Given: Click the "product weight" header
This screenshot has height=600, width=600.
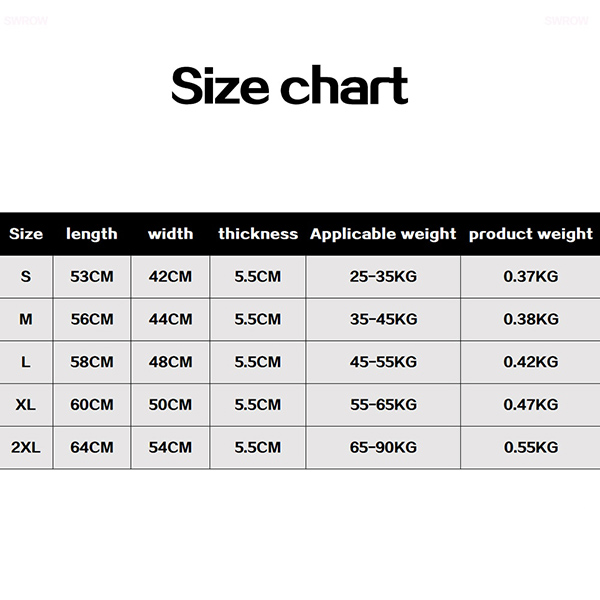Looking at the screenshot, I should click(x=530, y=234).
